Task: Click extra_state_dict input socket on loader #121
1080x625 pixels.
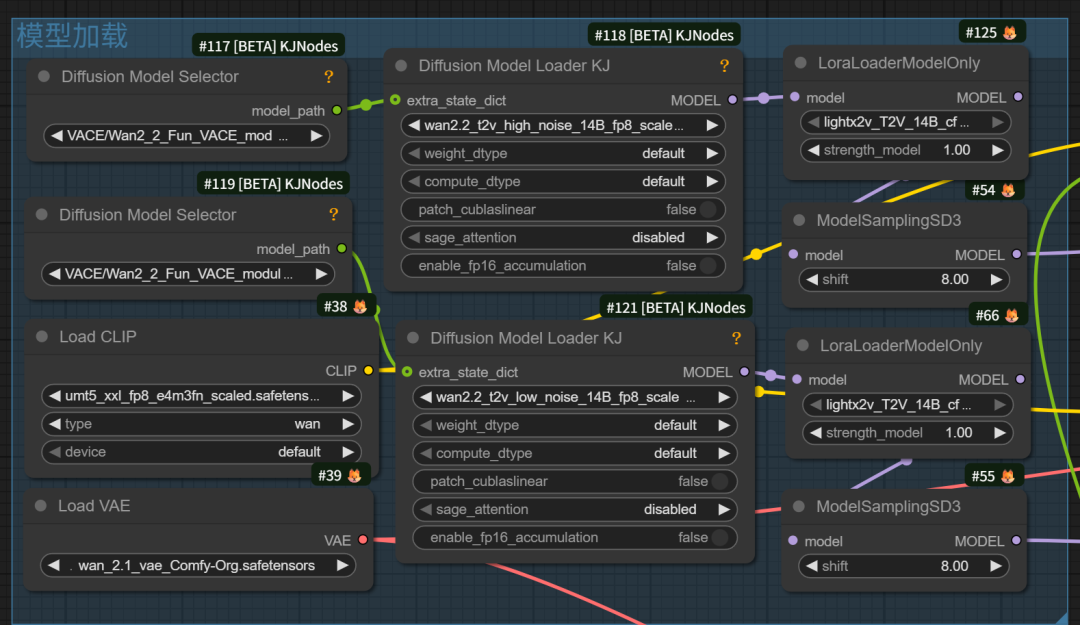Action: click(407, 371)
